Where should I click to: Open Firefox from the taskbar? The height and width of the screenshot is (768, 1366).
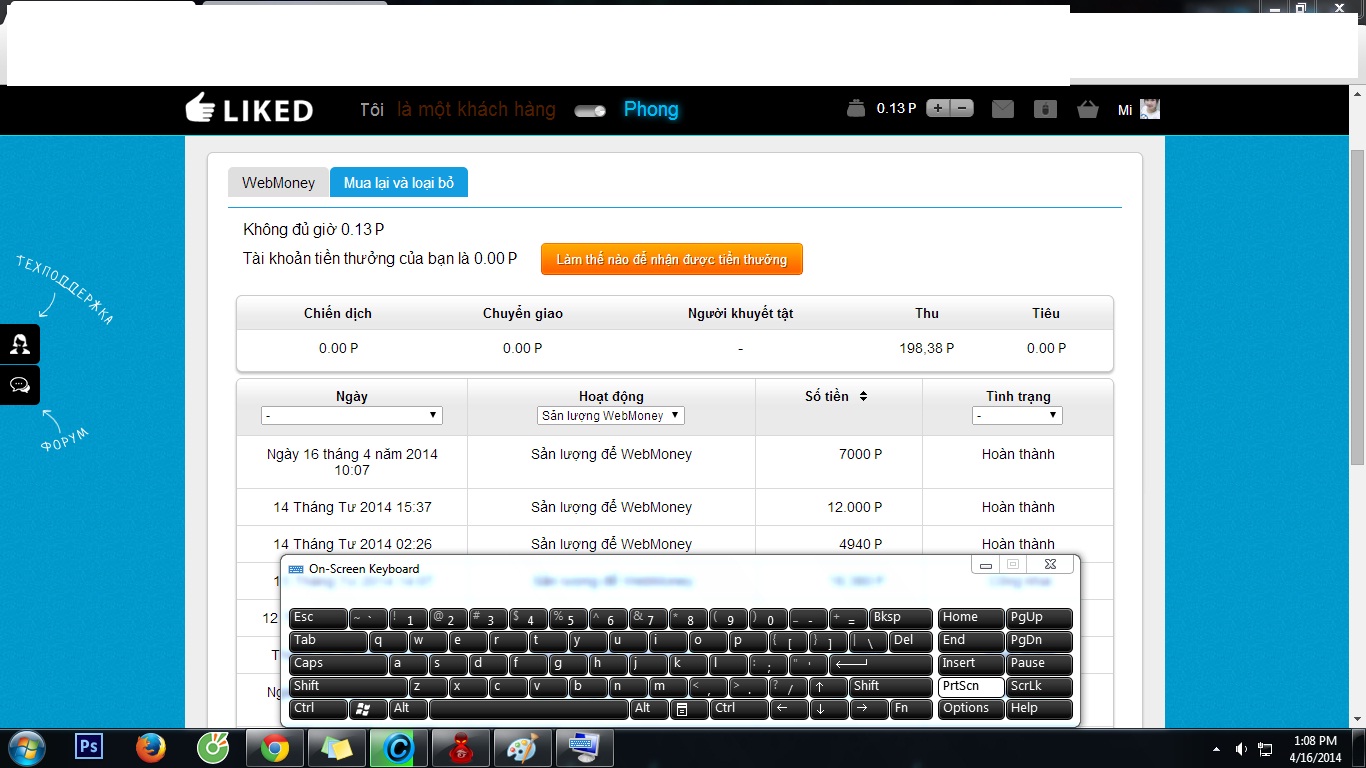point(151,748)
